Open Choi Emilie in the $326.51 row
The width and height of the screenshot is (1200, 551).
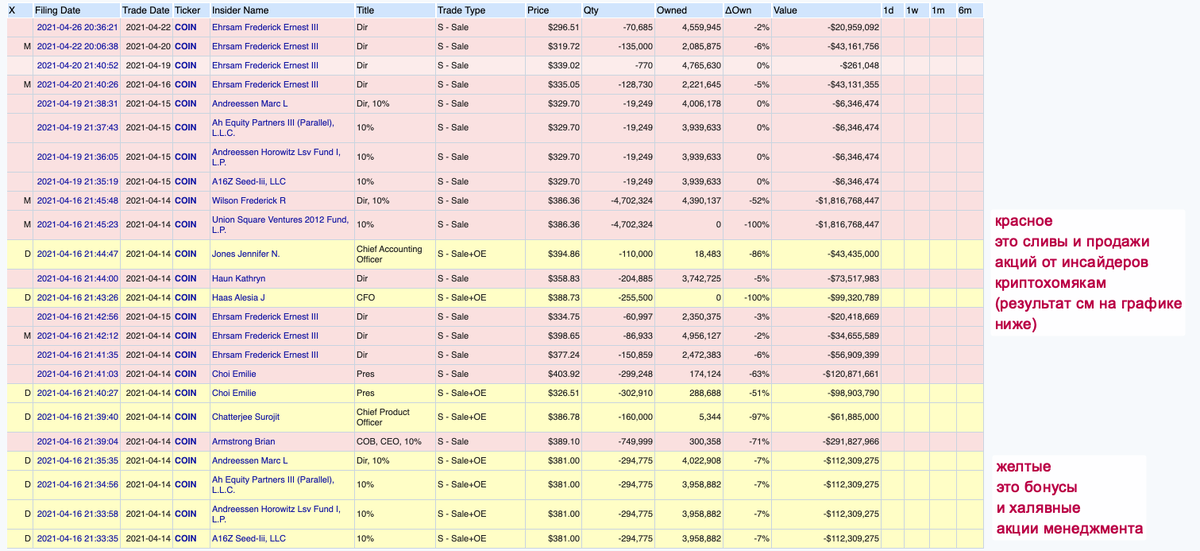(234, 393)
